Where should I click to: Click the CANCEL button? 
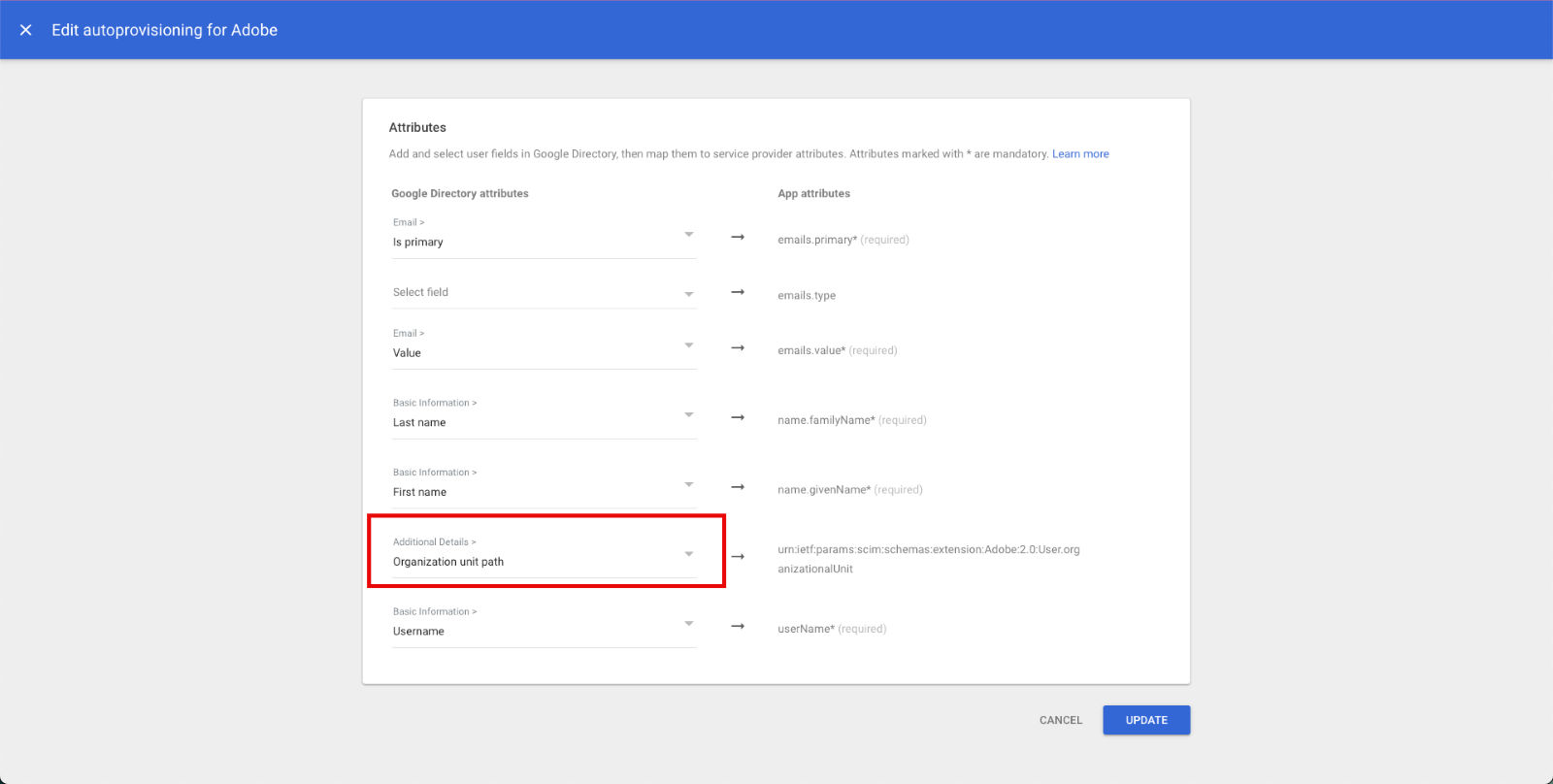tap(1060, 720)
